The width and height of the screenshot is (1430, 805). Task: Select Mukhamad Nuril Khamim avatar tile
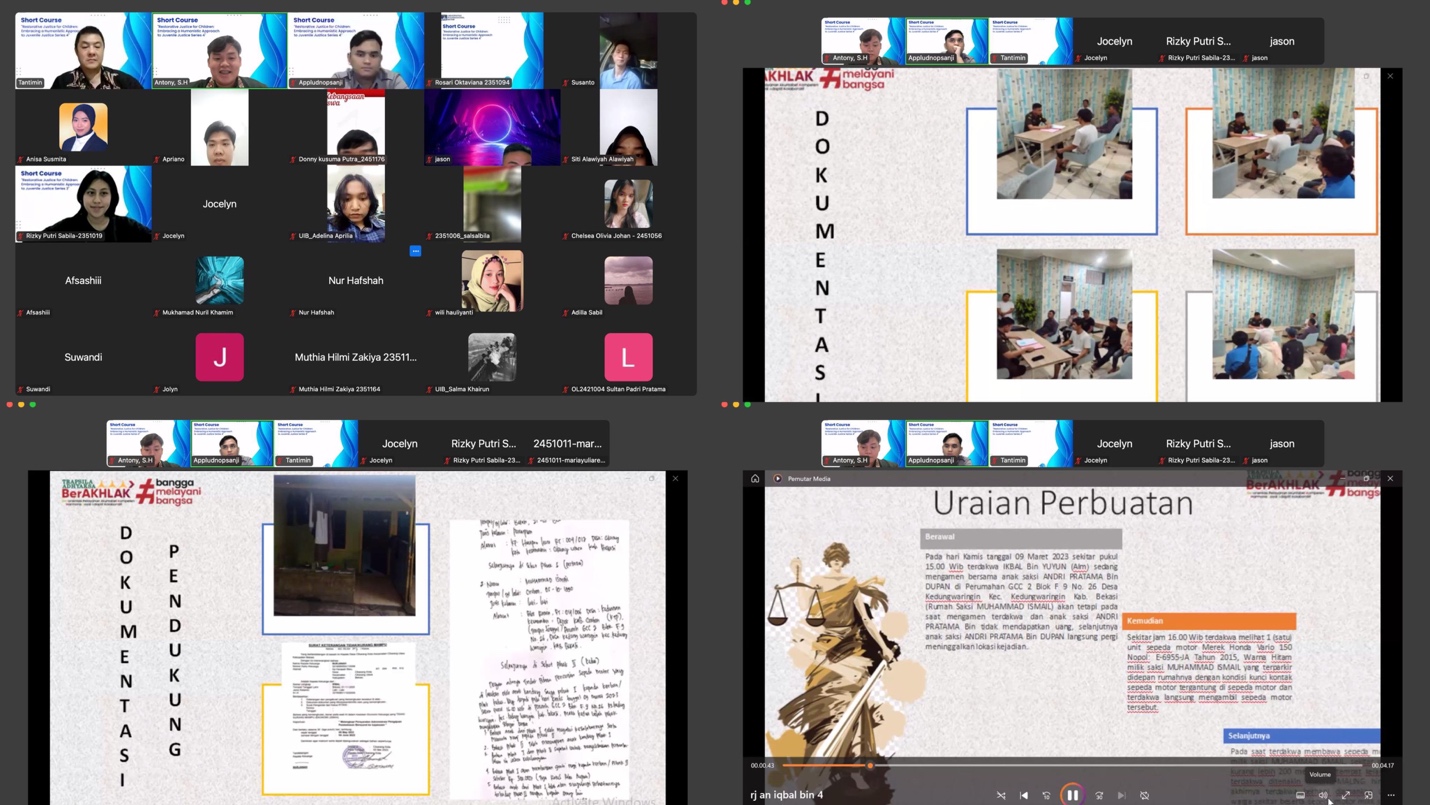(219, 280)
